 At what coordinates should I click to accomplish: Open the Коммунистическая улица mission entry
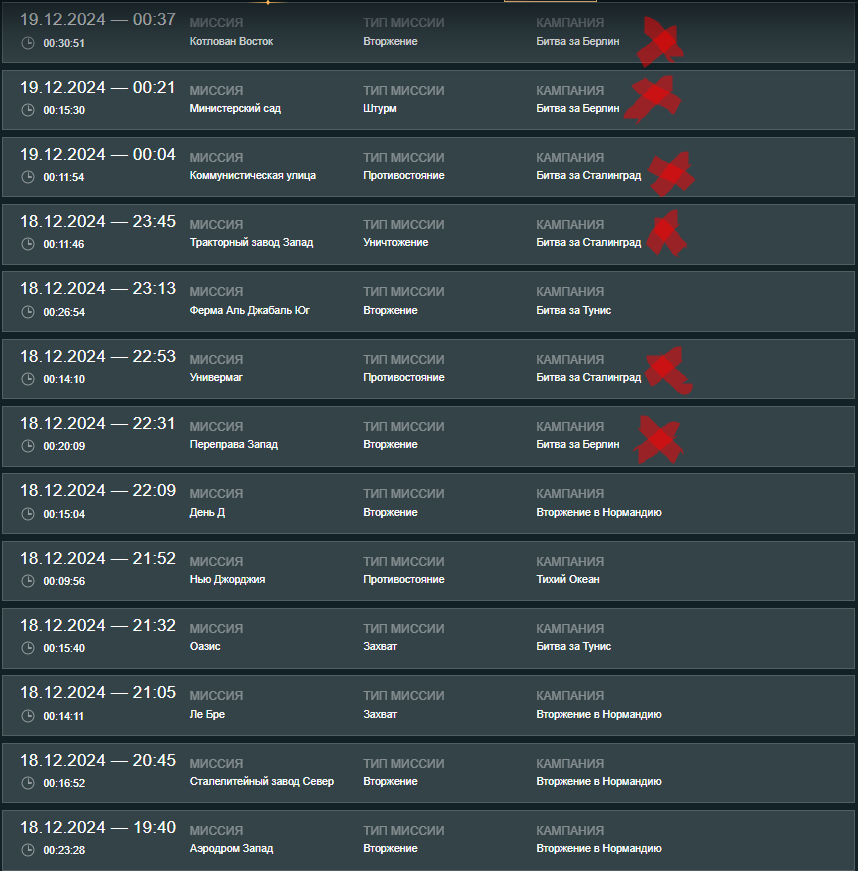[x=428, y=167]
